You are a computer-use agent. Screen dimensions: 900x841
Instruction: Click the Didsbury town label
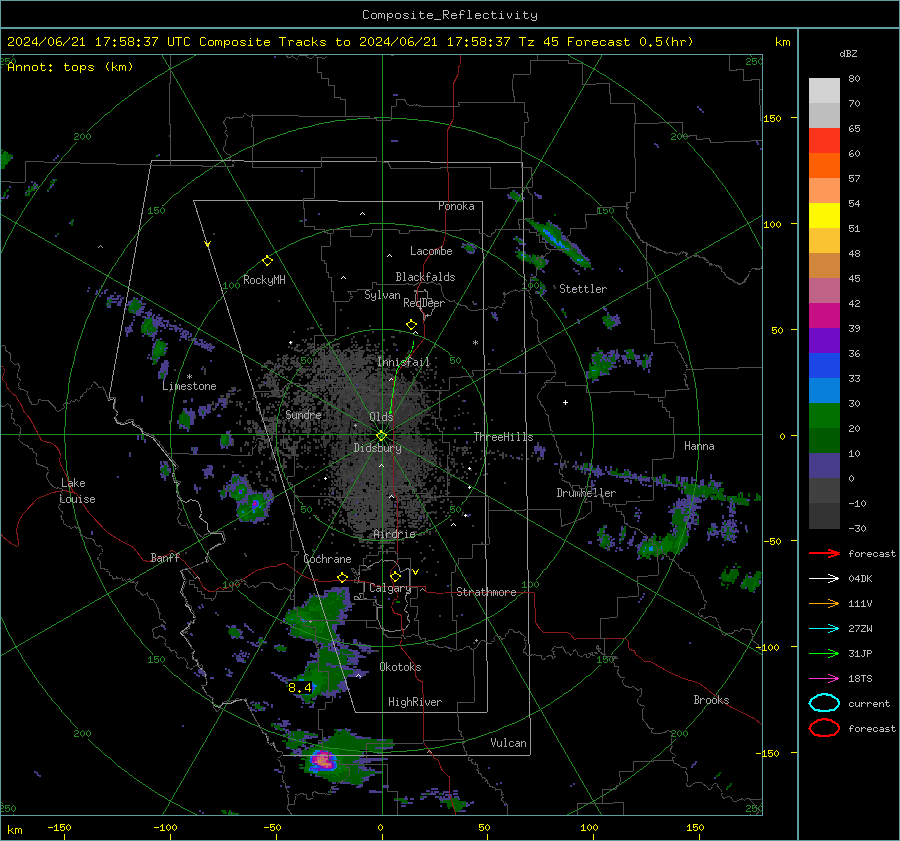click(x=377, y=448)
